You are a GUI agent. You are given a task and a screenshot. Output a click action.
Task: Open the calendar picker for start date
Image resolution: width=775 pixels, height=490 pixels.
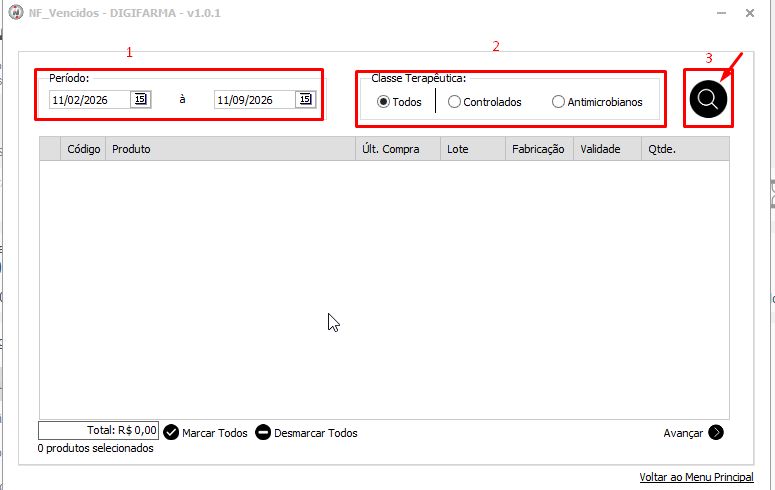coord(140,99)
